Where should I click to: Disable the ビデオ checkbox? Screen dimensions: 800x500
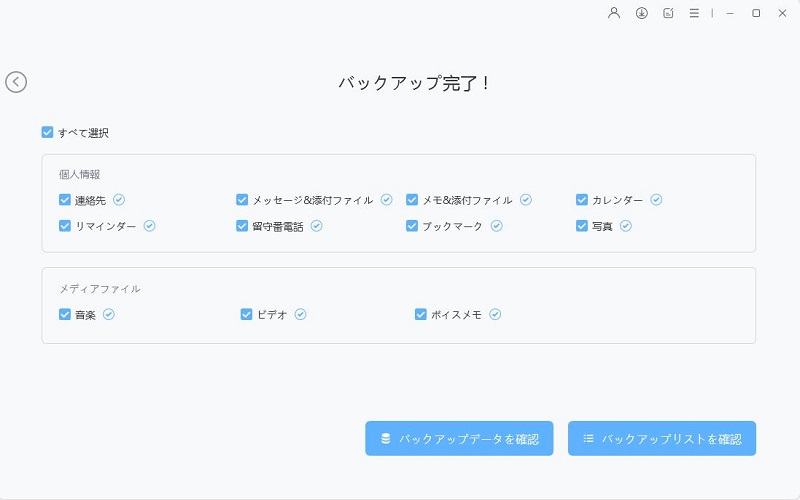[247, 314]
